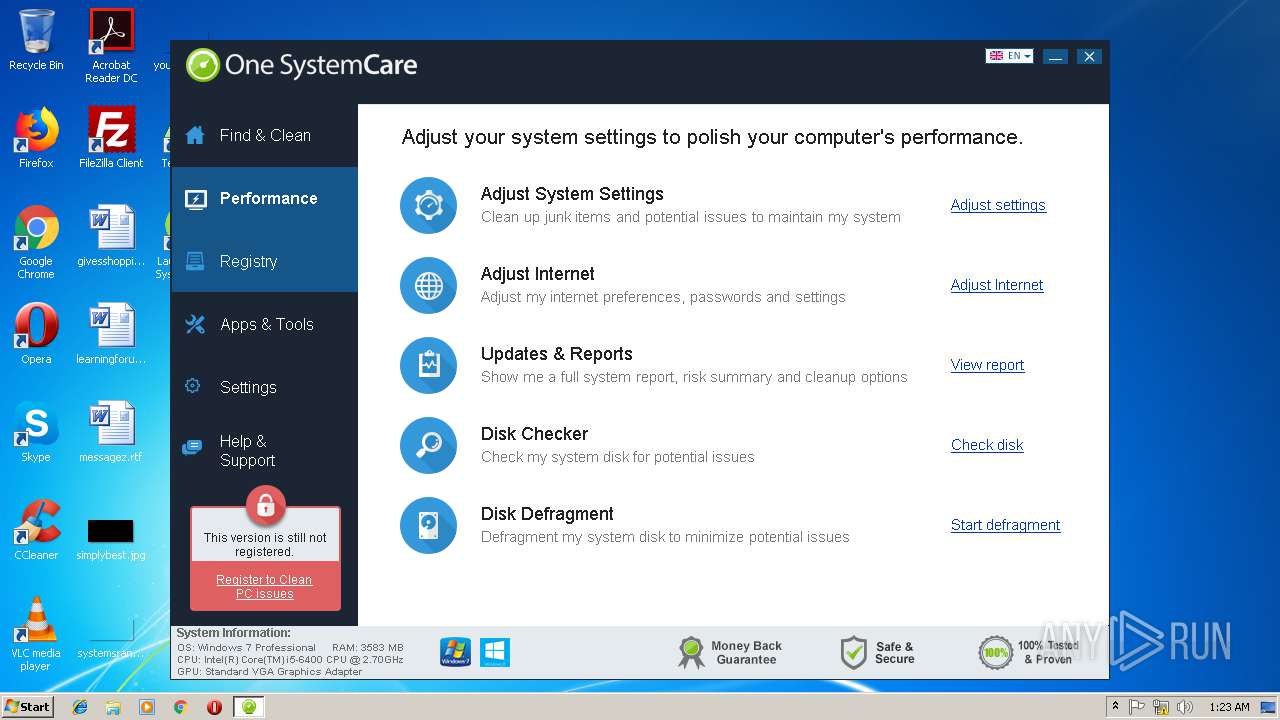
Task: Click the Adjust Internet link
Action: point(997,285)
